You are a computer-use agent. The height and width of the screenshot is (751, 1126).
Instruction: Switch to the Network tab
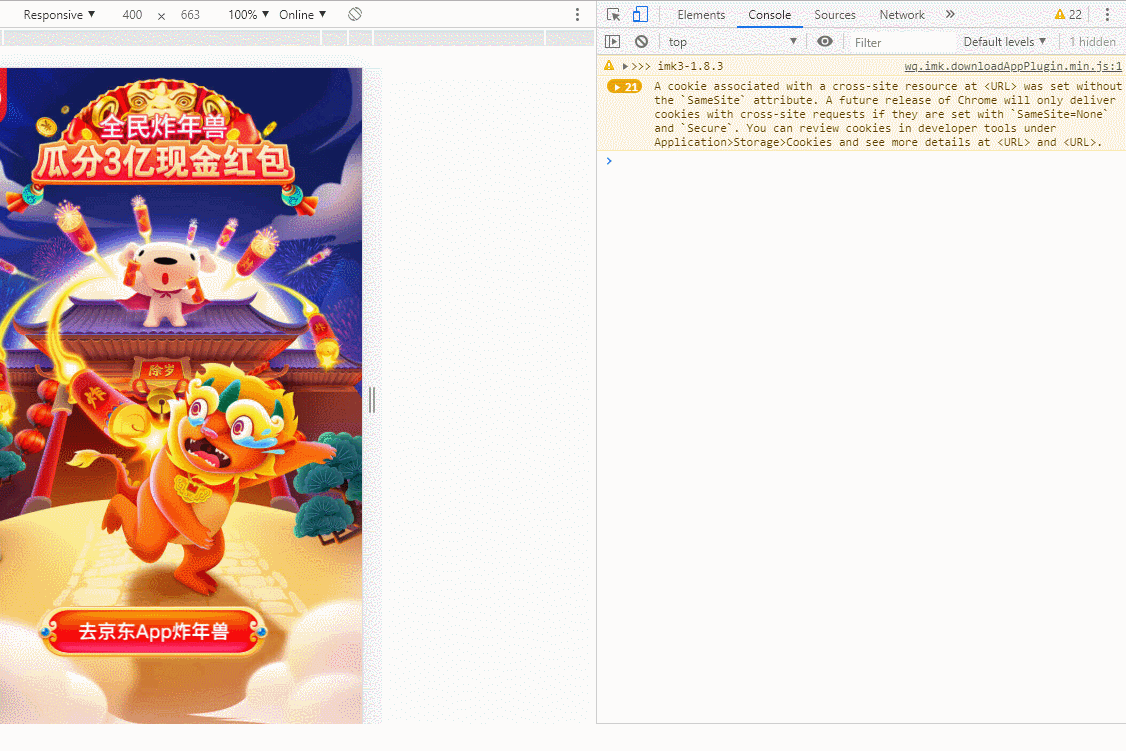(902, 15)
